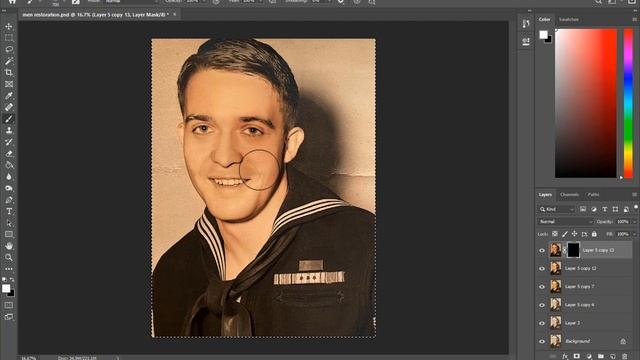This screenshot has height=360, width=640.
Task: Select the Eraser tool
Action: tap(9, 153)
